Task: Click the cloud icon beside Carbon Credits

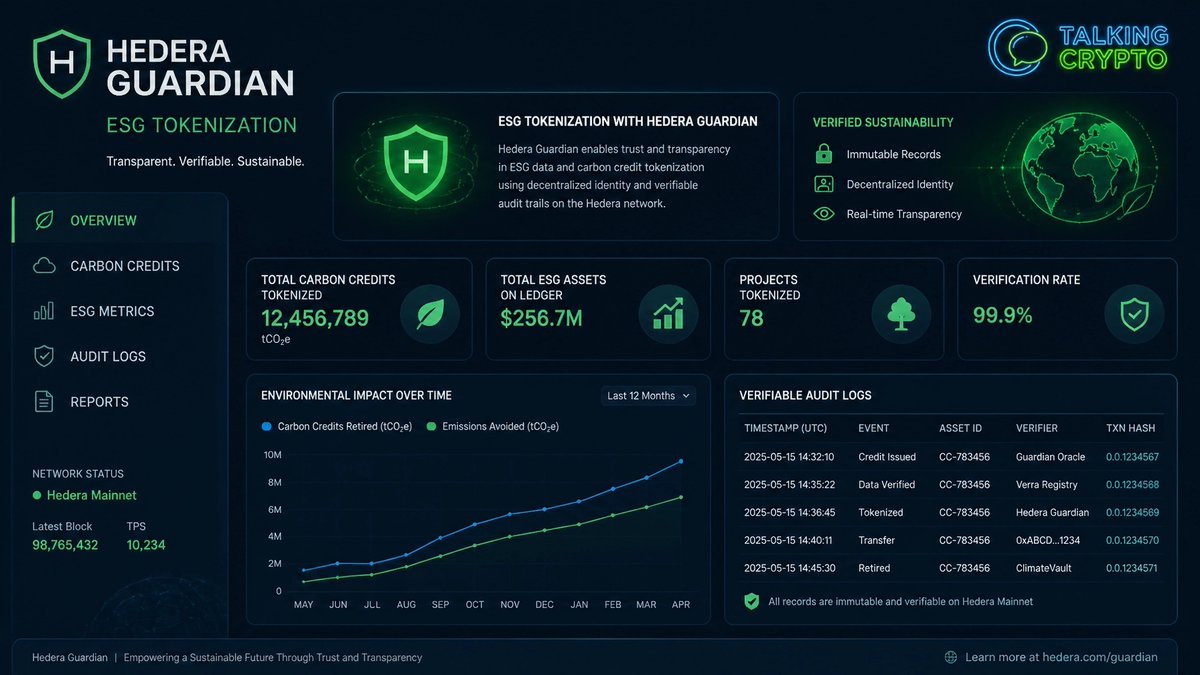Action: click(x=44, y=266)
